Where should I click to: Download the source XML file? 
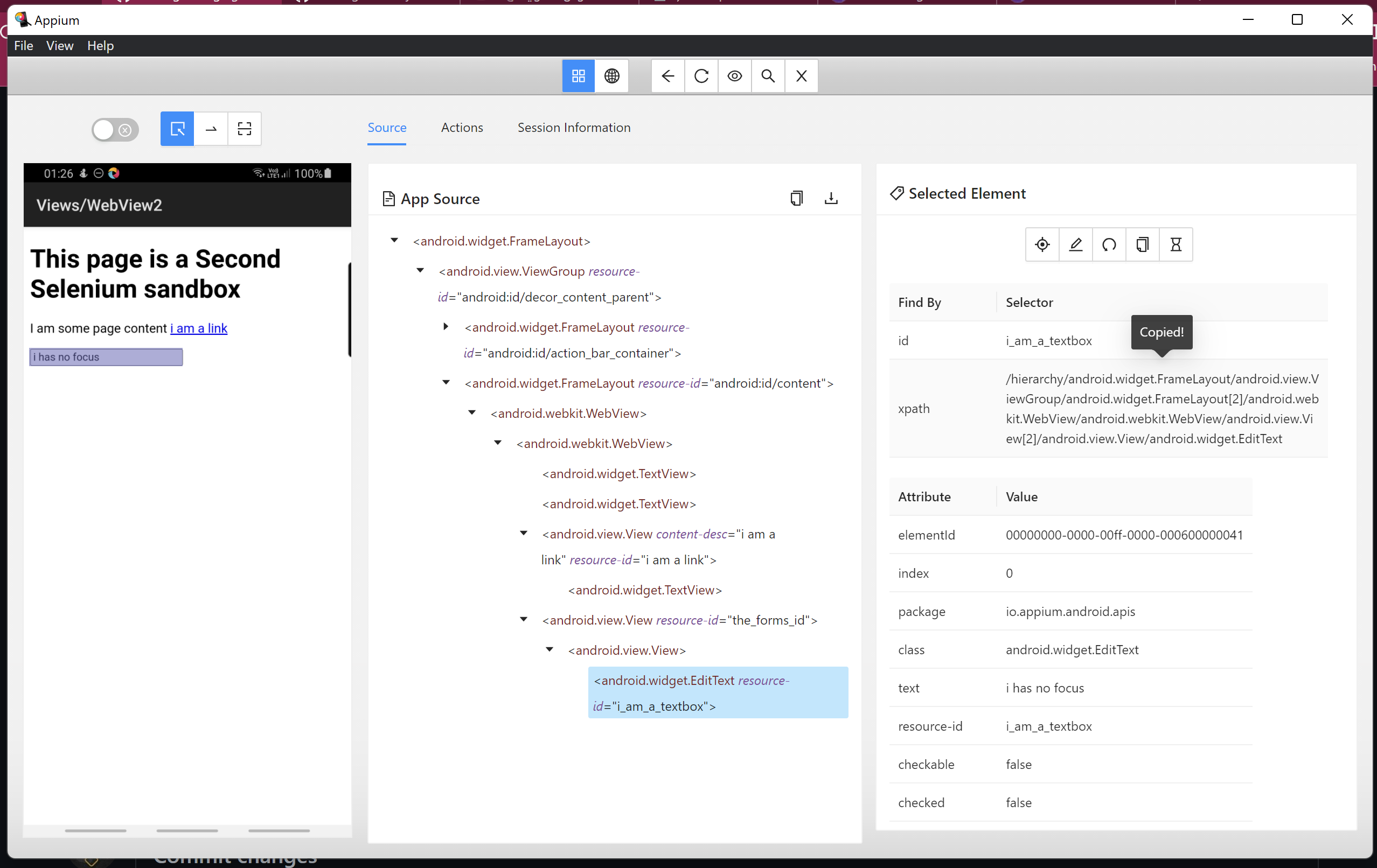[x=831, y=198]
